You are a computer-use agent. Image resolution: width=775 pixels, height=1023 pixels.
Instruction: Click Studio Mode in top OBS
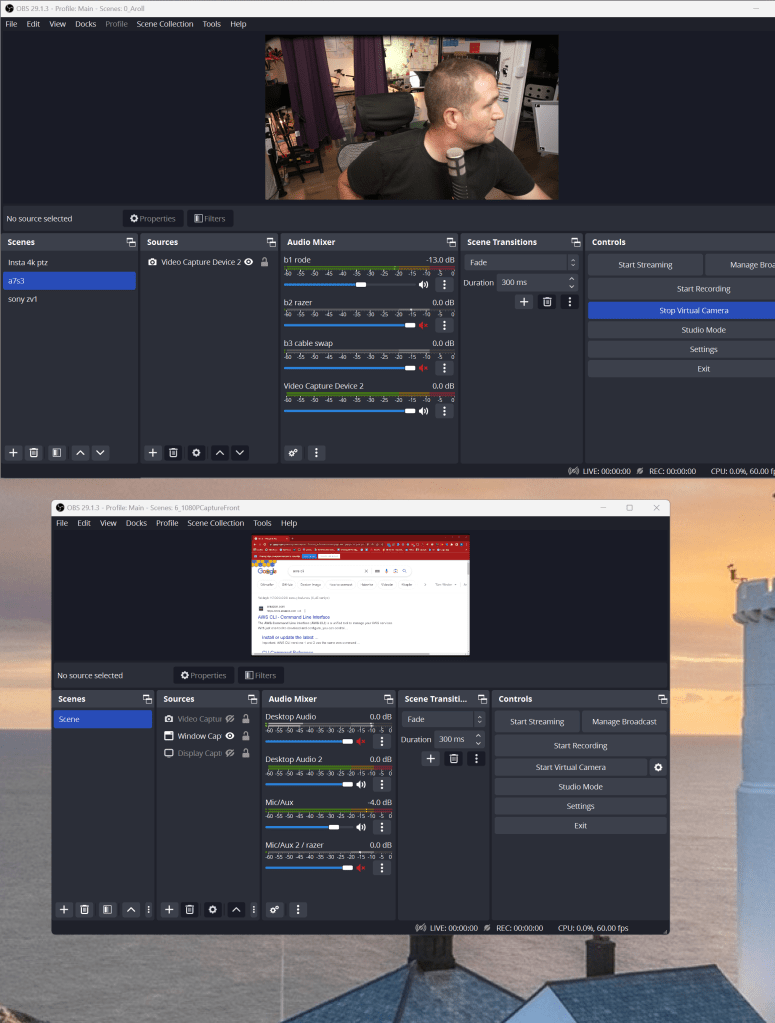click(681, 330)
